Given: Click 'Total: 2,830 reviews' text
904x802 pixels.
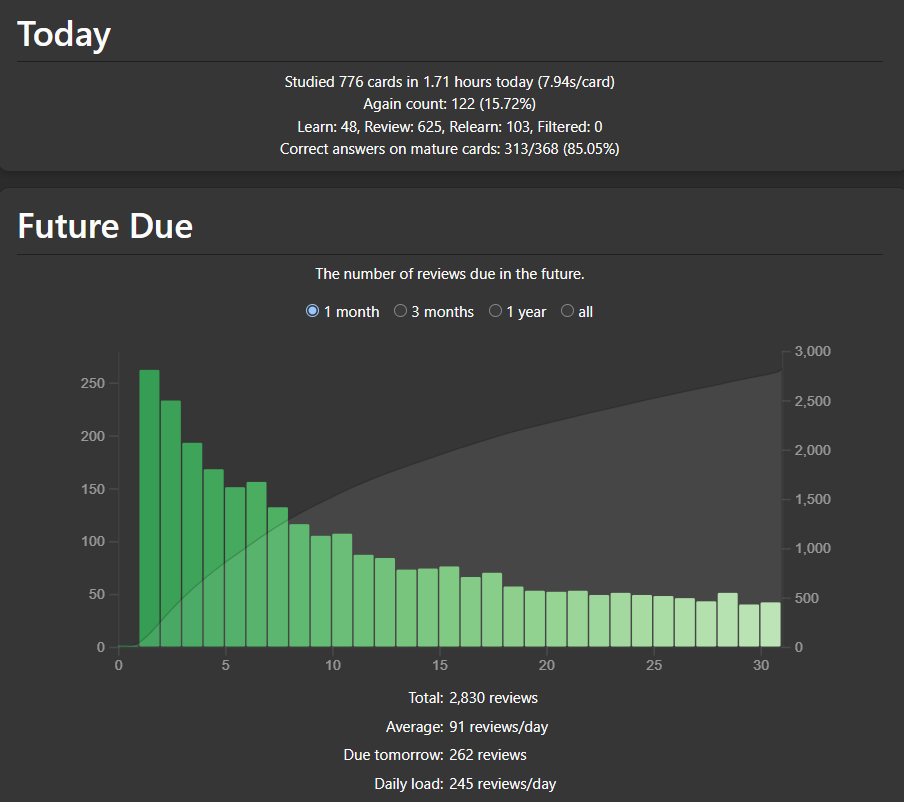Looking at the screenshot, I should click(473, 698).
